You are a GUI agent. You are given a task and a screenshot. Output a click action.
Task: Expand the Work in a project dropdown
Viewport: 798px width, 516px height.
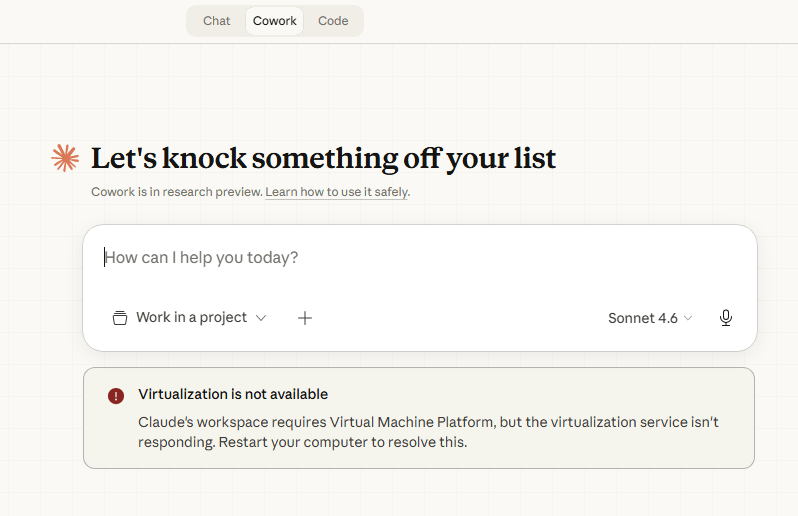190,318
